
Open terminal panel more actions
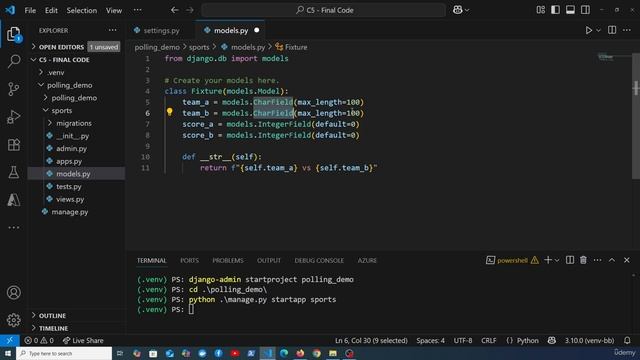[598, 260]
